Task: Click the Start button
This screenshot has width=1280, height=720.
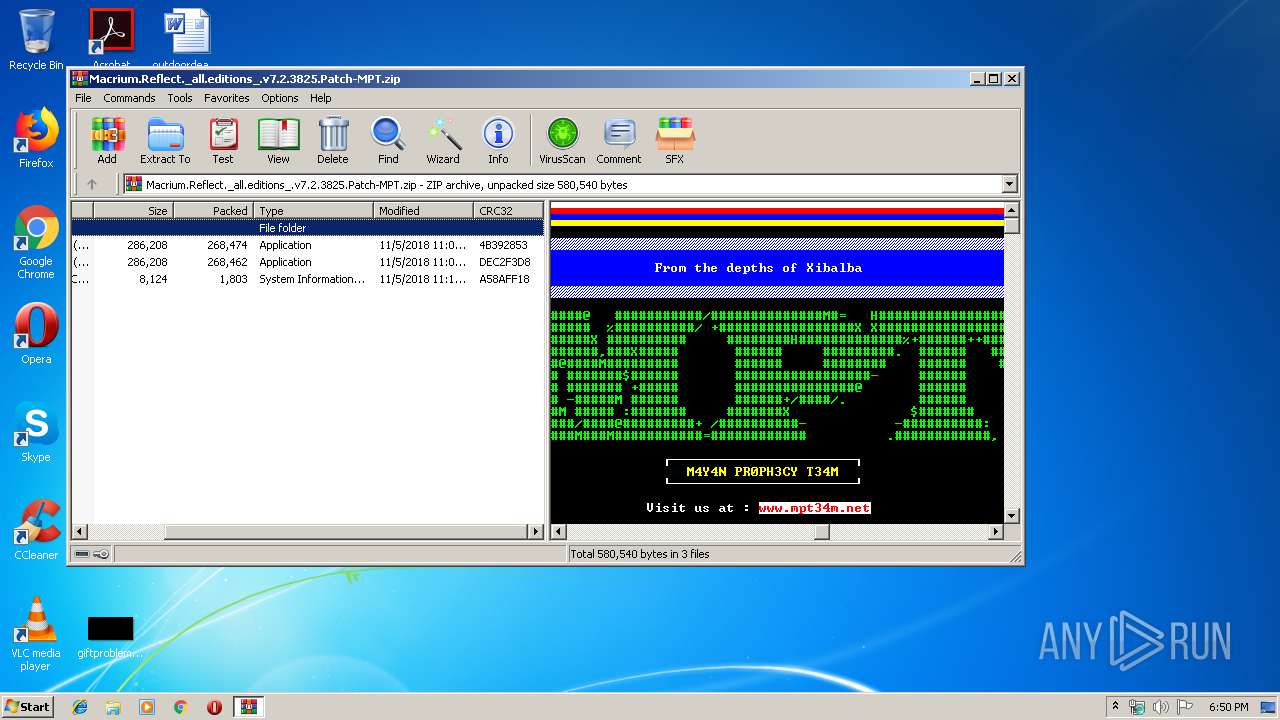Action: [28, 707]
